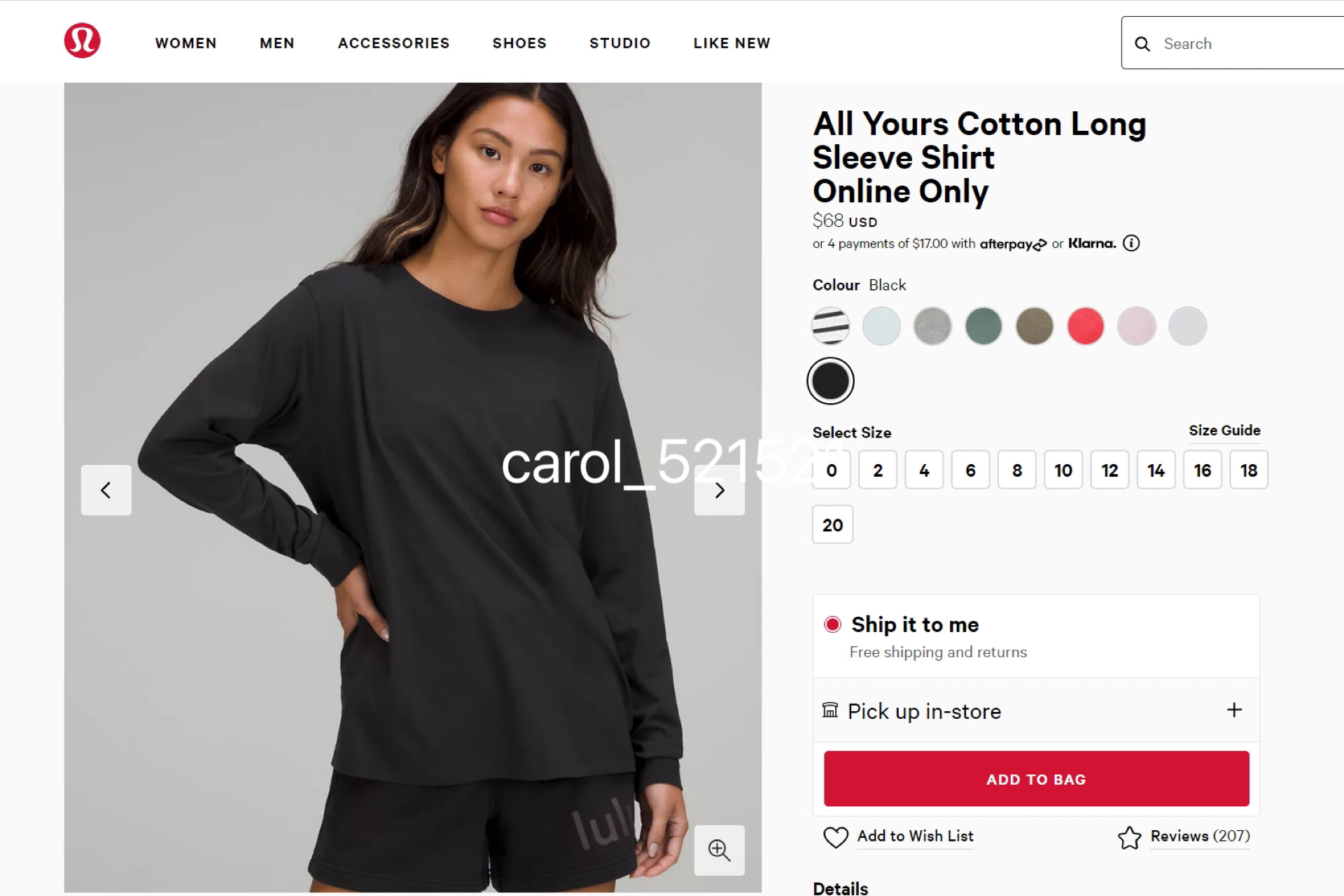Choose the striped colour swatch

click(x=831, y=326)
